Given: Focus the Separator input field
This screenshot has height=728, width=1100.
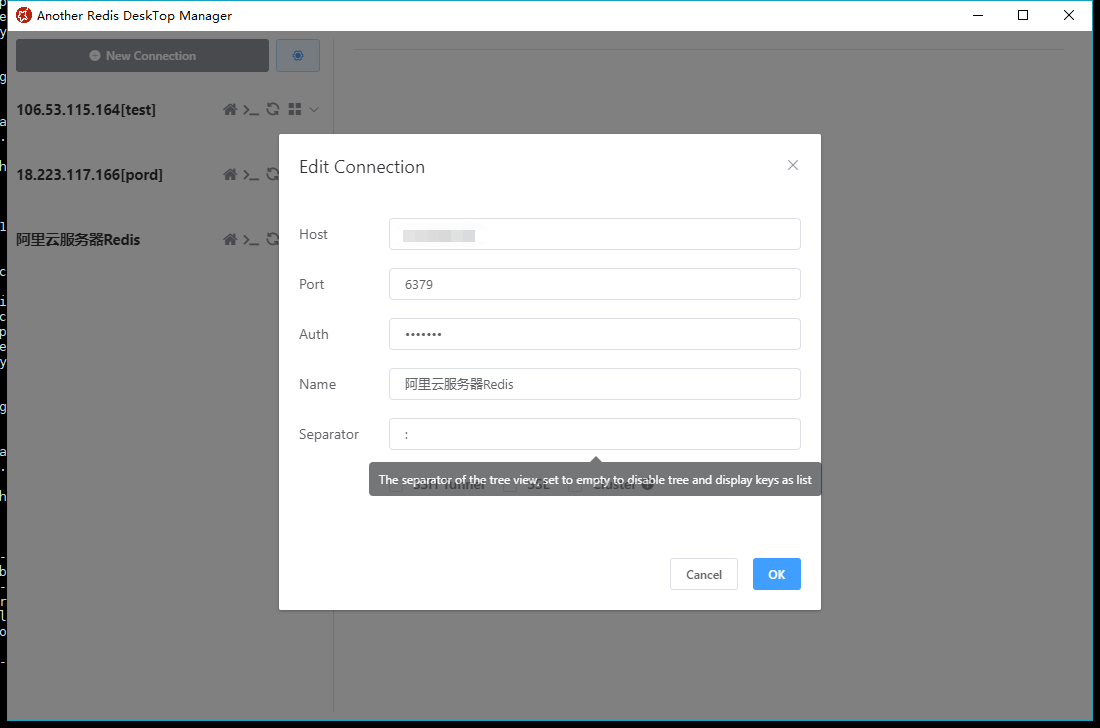Looking at the screenshot, I should [x=595, y=434].
